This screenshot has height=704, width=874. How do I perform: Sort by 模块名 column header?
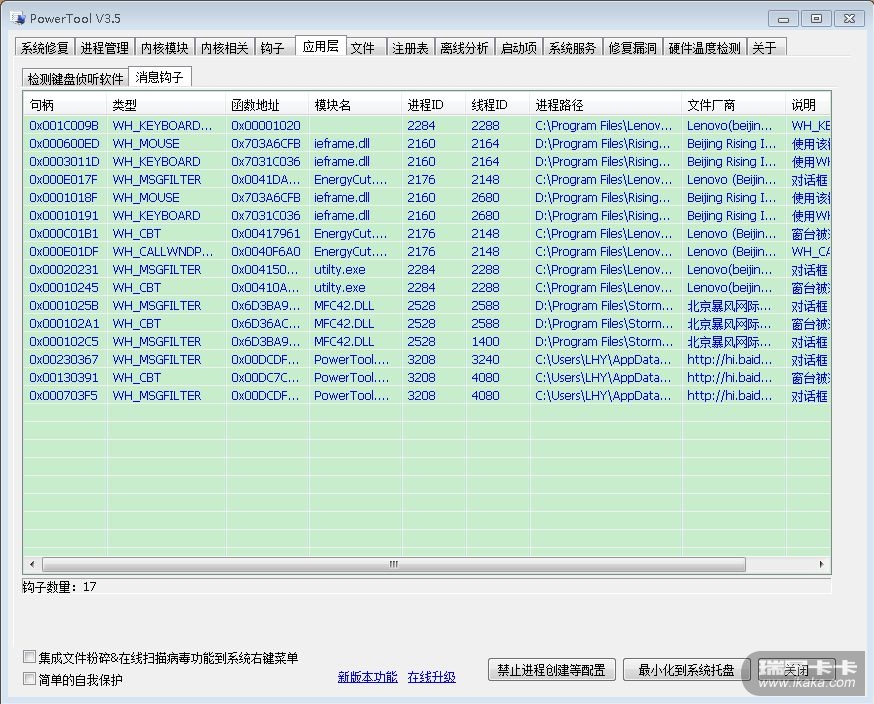(x=354, y=105)
